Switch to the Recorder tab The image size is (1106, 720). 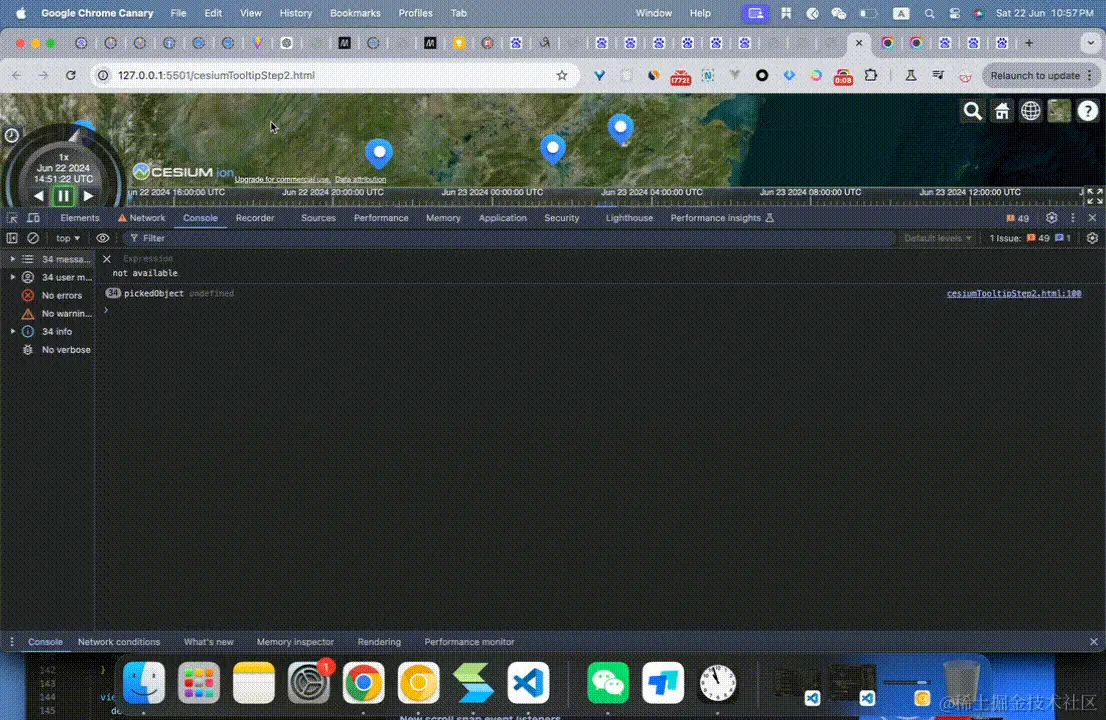(x=255, y=218)
